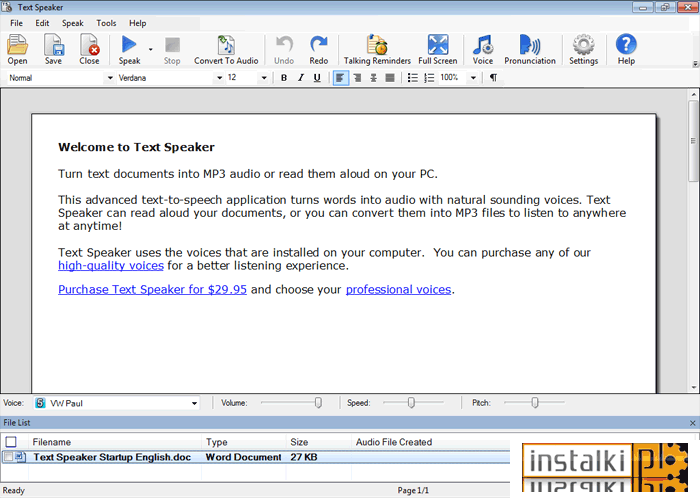Image resolution: width=700 pixels, height=498 pixels.
Task: Open the Edit menu
Action: pos(42,23)
